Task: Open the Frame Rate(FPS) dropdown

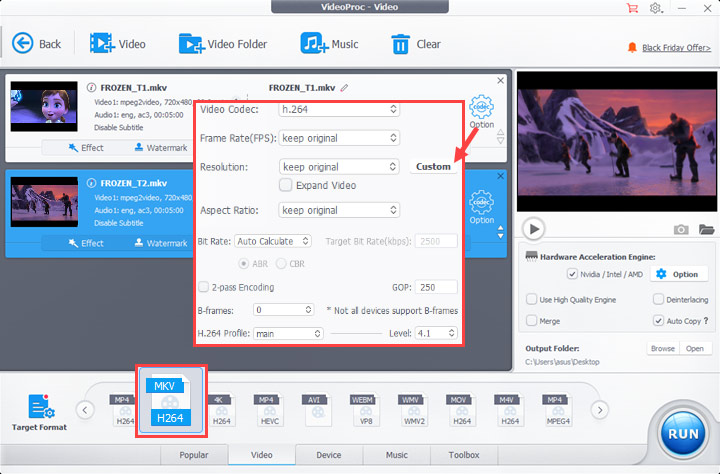Action: tap(339, 138)
